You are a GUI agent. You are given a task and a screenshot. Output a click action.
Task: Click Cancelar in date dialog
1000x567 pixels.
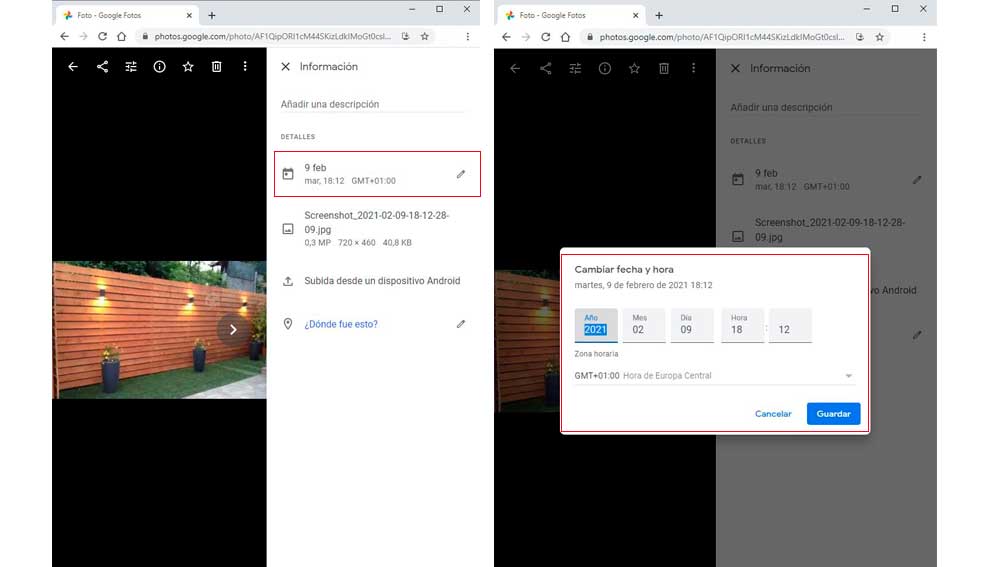(x=773, y=414)
